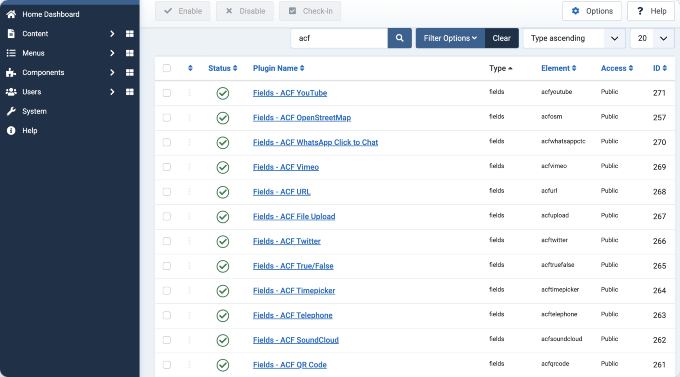Click the Check-in toolbar button

coord(310,11)
